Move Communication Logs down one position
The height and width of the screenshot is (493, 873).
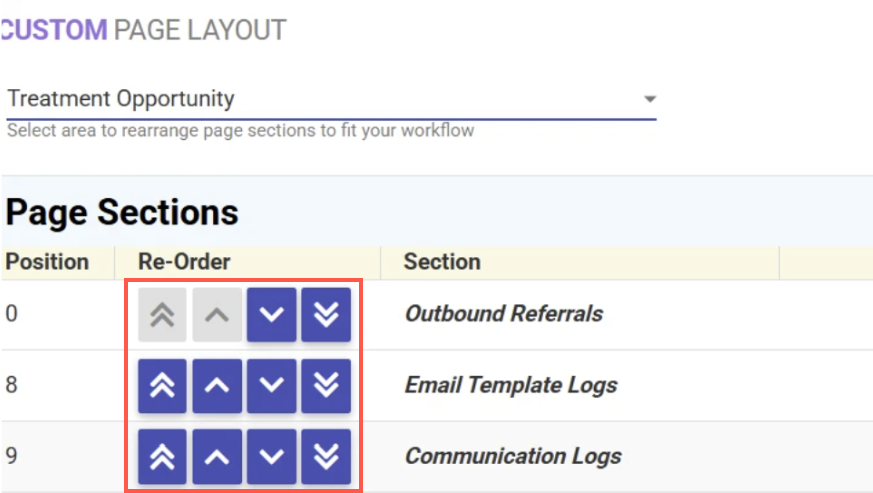pyautogui.click(x=272, y=457)
